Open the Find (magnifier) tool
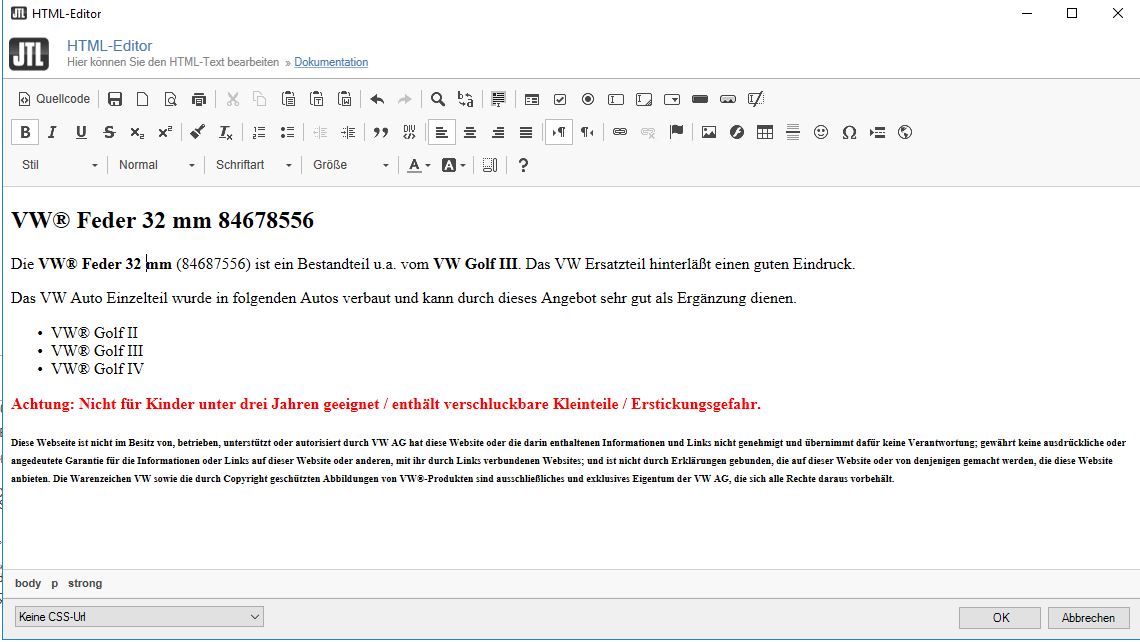Viewport: 1140px width, 642px height. [437, 99]
